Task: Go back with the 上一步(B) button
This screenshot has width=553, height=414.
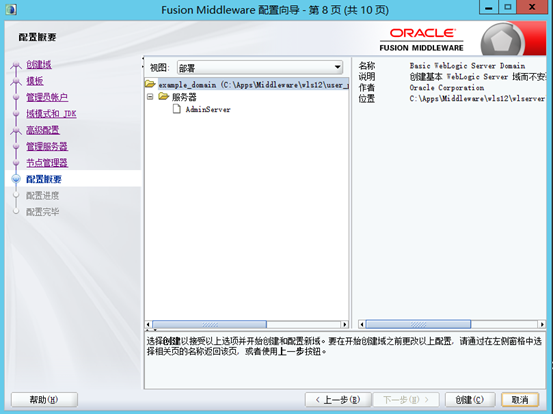Action: 338,400
